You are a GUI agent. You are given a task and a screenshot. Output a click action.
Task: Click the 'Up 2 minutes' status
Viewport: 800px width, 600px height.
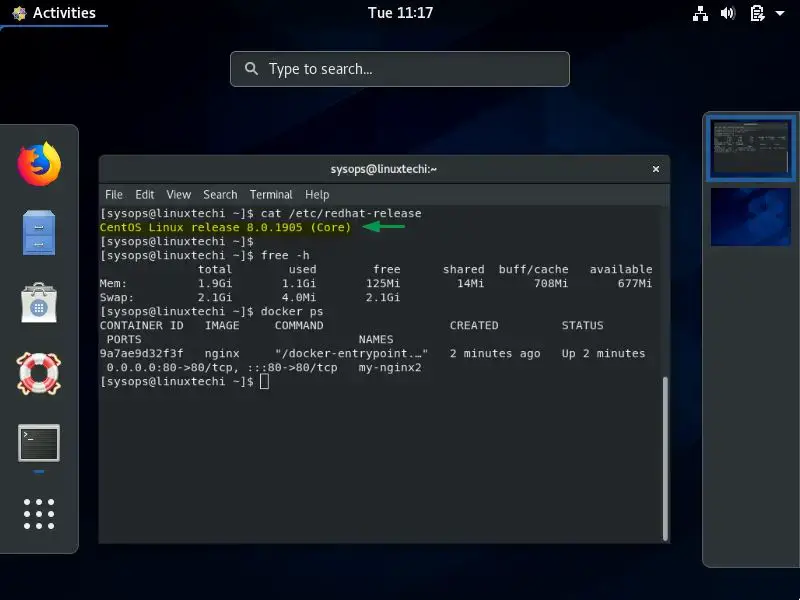tap(604, 354)
